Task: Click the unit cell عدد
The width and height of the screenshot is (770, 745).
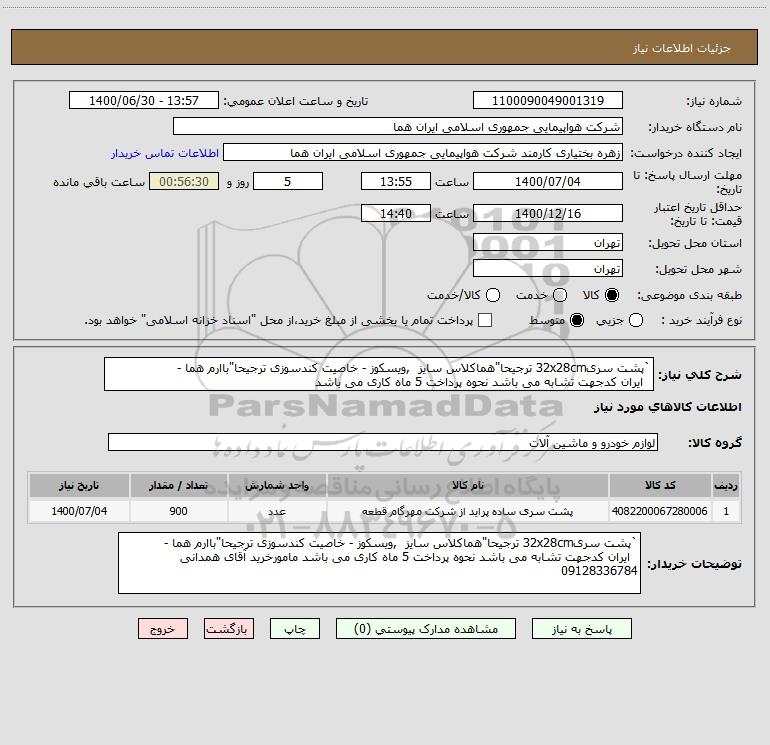Action: click(277, 511)
